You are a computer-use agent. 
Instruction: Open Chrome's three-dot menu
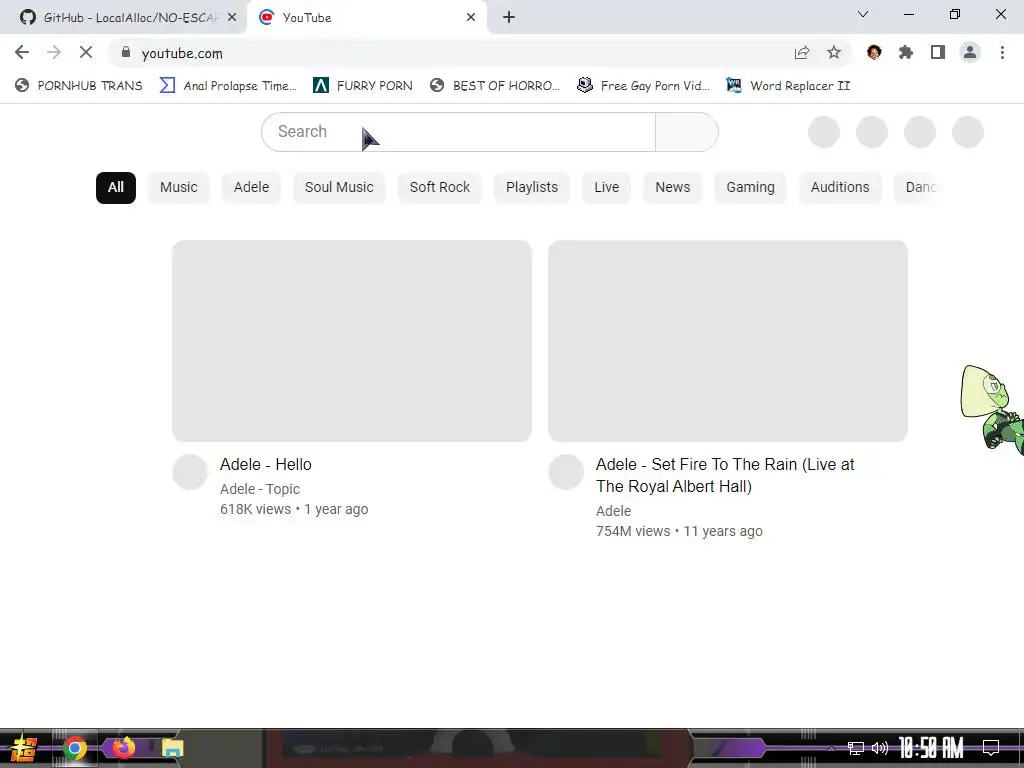pyautogui.click(x=1002, y=52)
